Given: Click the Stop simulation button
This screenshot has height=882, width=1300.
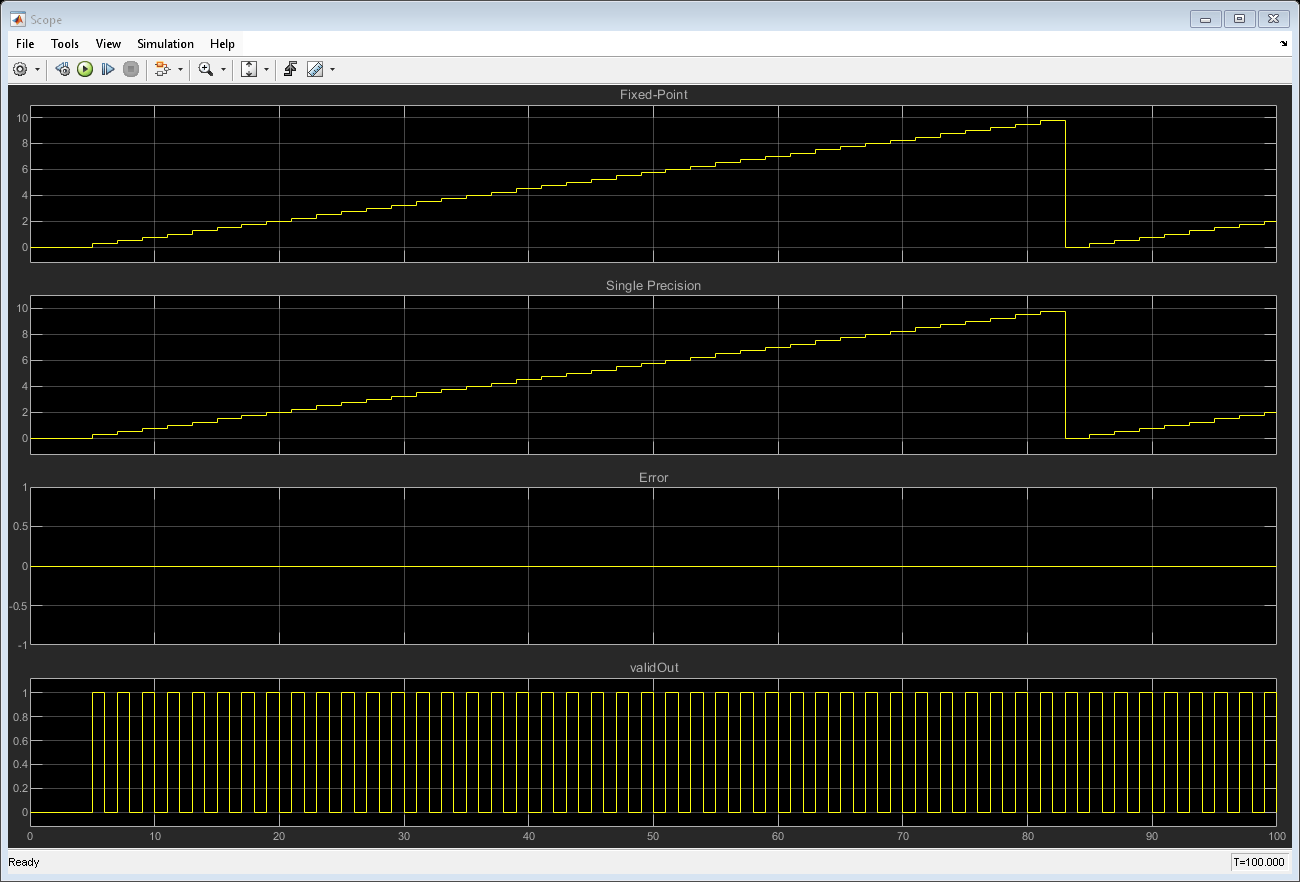Looking at the screenshot, I should (131, 69).
